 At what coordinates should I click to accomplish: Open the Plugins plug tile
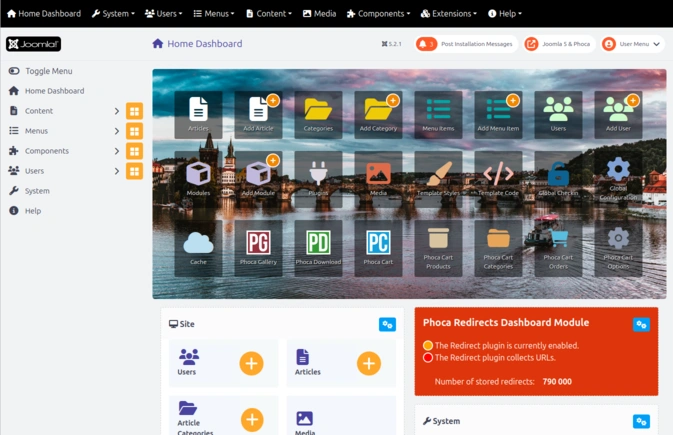[x=318, y=178]
